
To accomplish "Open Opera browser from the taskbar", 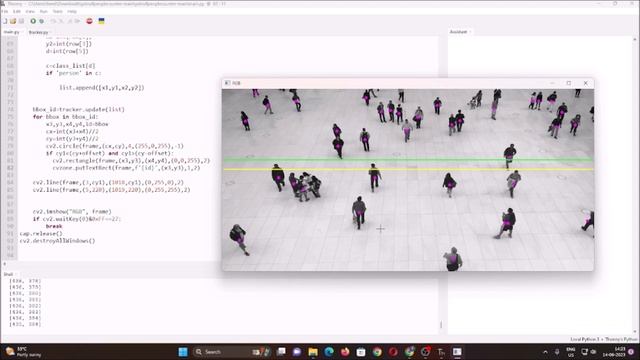I will (x=393, y=352).
